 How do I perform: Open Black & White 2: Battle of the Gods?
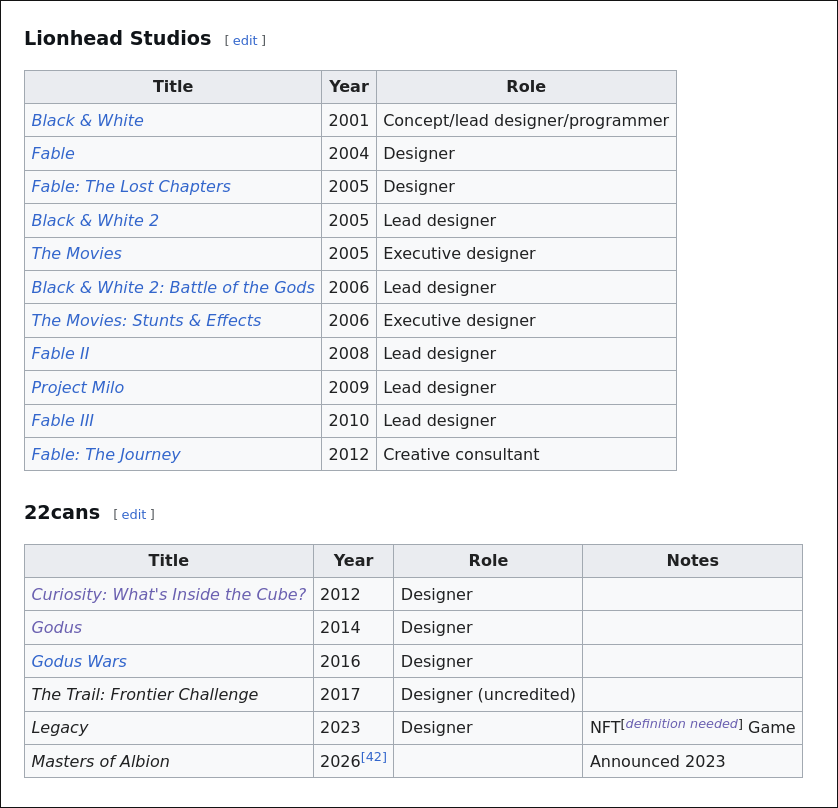pos(172,287)
